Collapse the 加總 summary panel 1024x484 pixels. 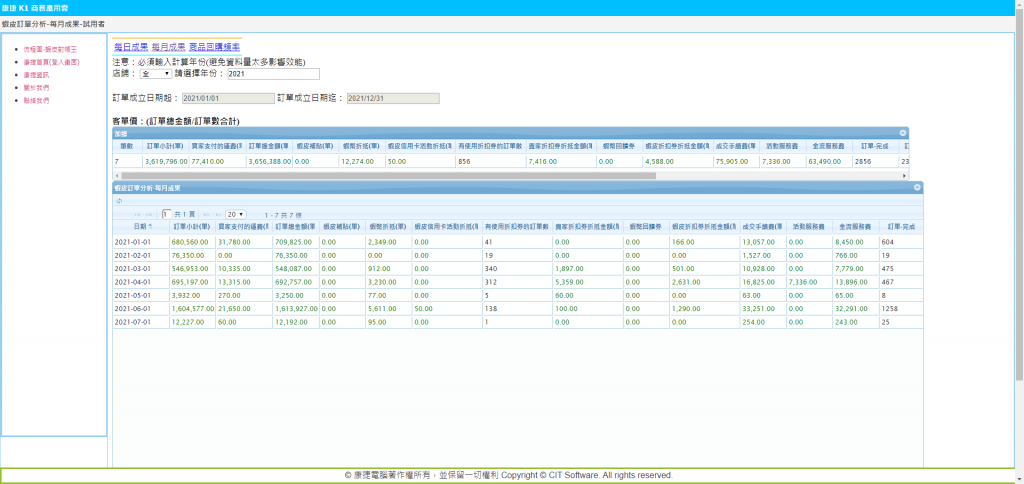tap(902, 132)
